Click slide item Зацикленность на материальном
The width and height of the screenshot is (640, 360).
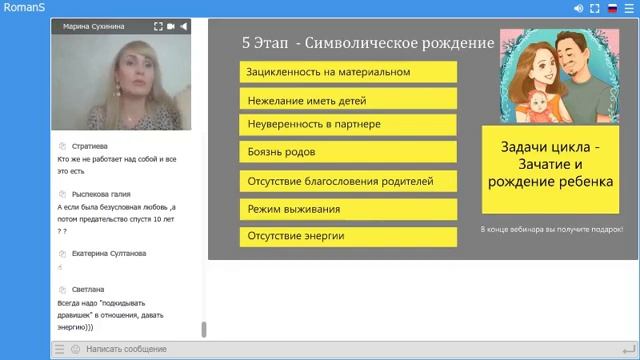point(348,72)
